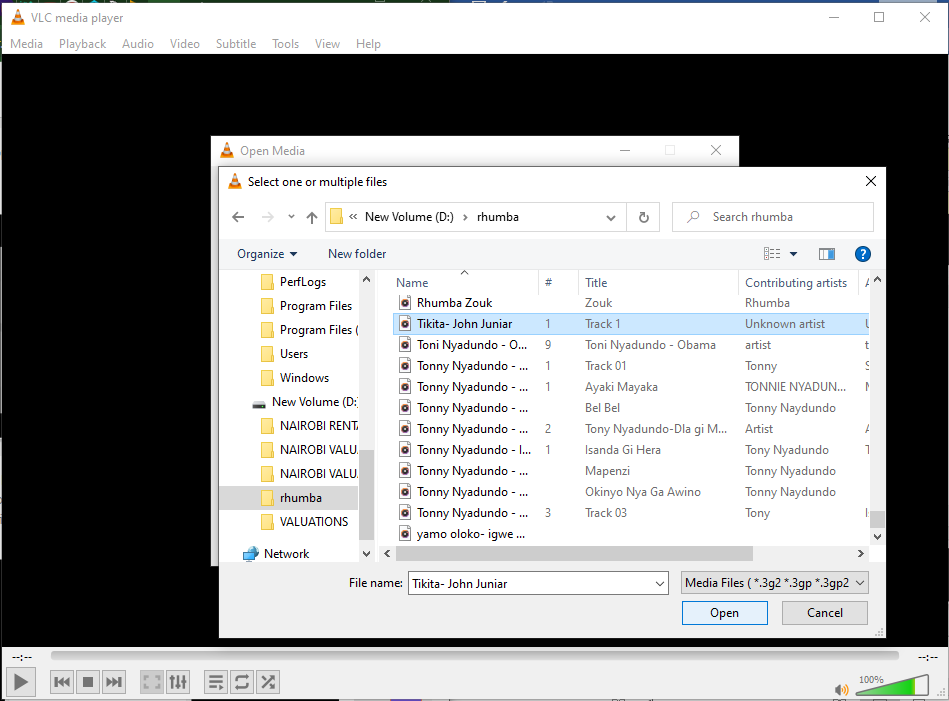The image size is (949, 701).
Task: Toggle the random shuffle icon
Action: click(x=268, y=682)
